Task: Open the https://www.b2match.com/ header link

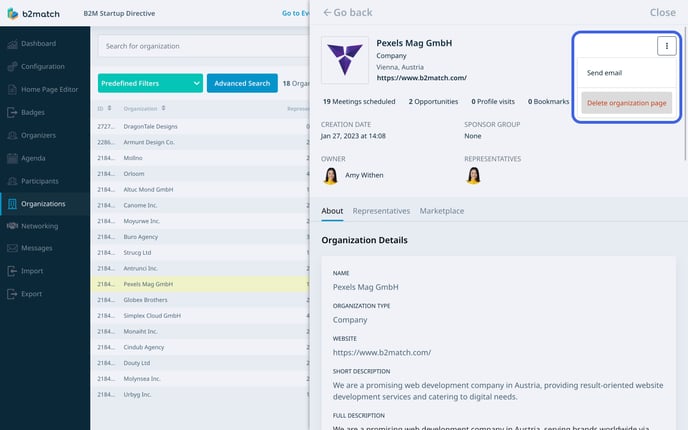Action: coord(422,78)
